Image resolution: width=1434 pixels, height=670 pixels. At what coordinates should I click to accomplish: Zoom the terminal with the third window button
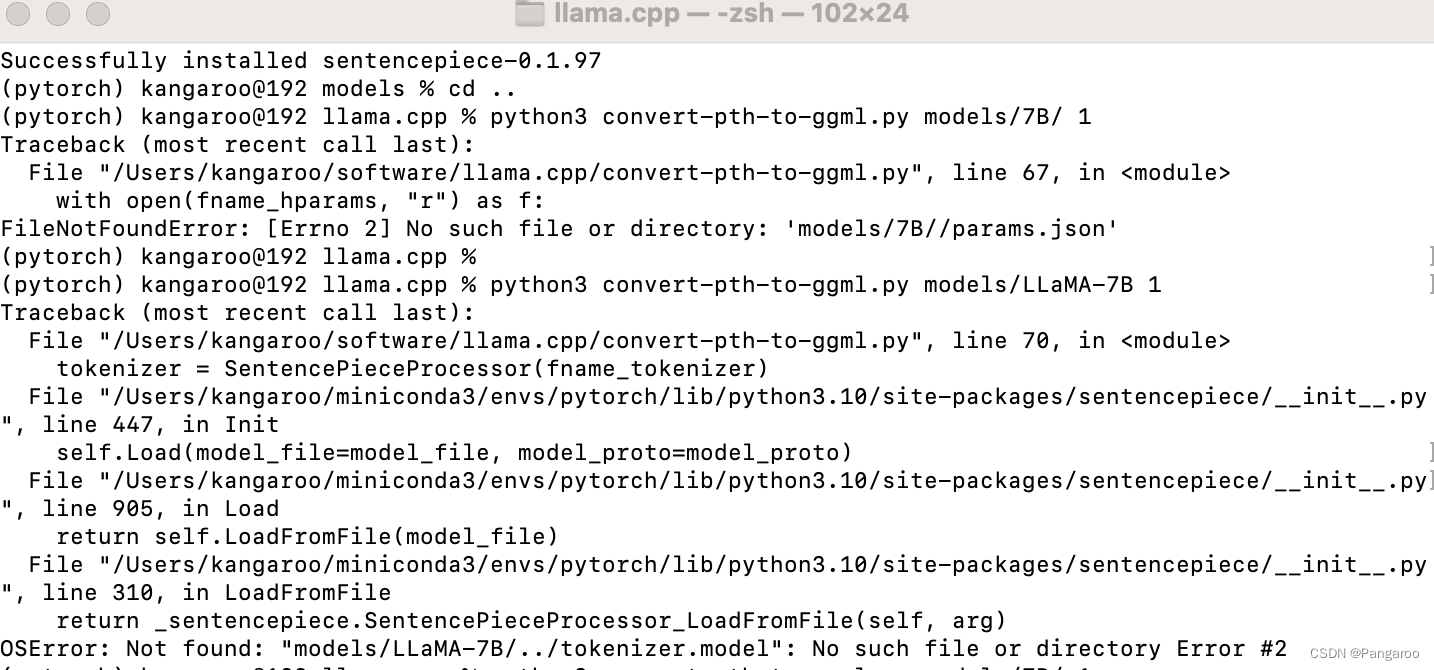[x=98, y=14]
